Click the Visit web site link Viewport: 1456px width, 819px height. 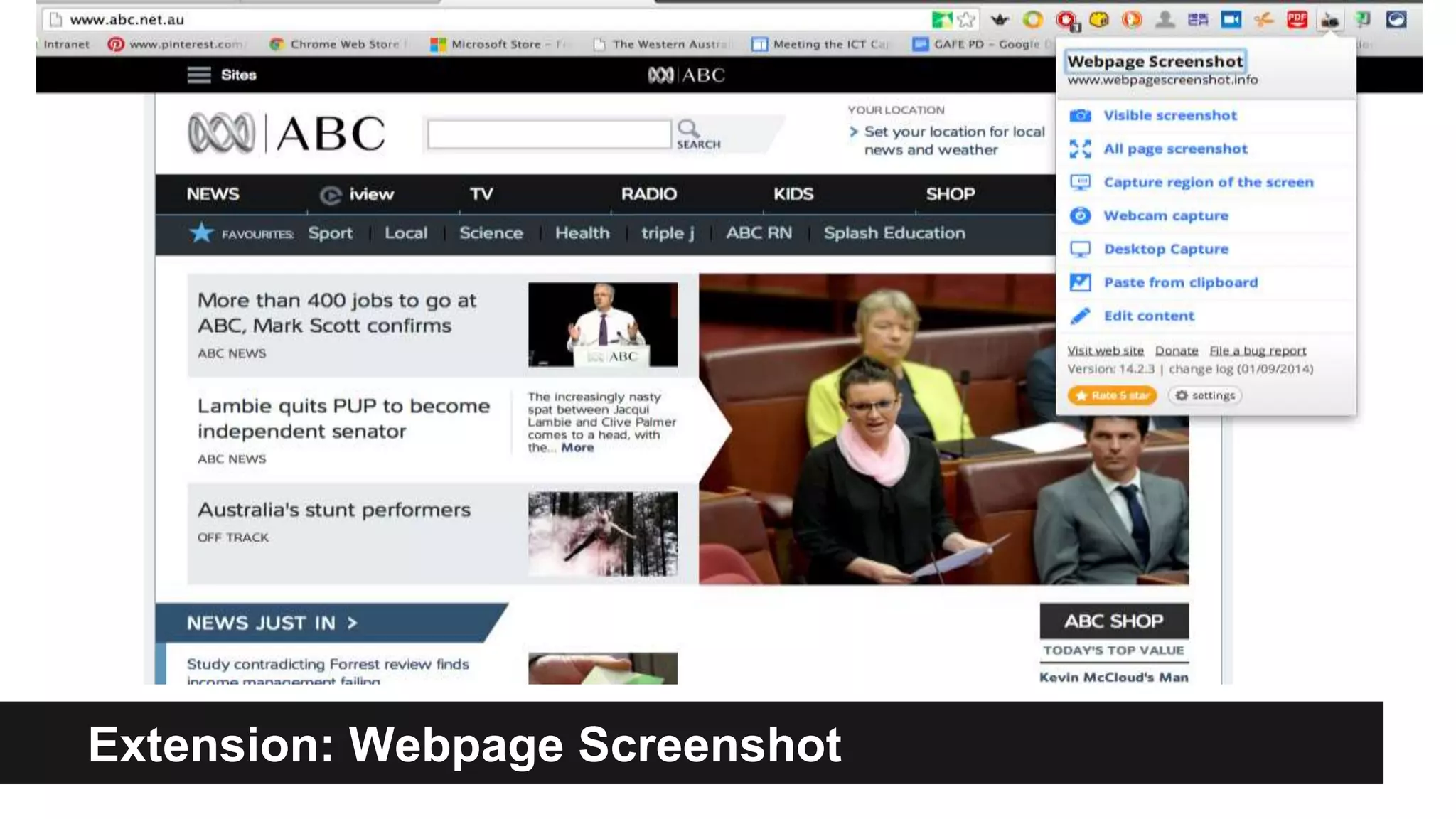[1106, 350]
